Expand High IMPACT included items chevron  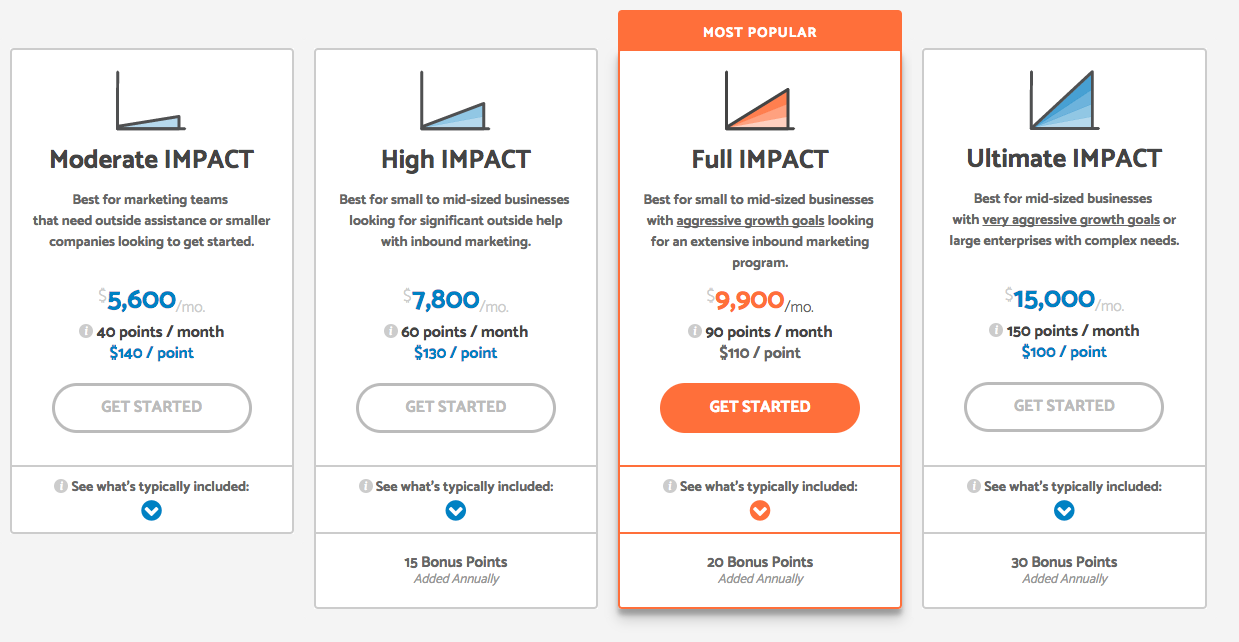point(455,510)
